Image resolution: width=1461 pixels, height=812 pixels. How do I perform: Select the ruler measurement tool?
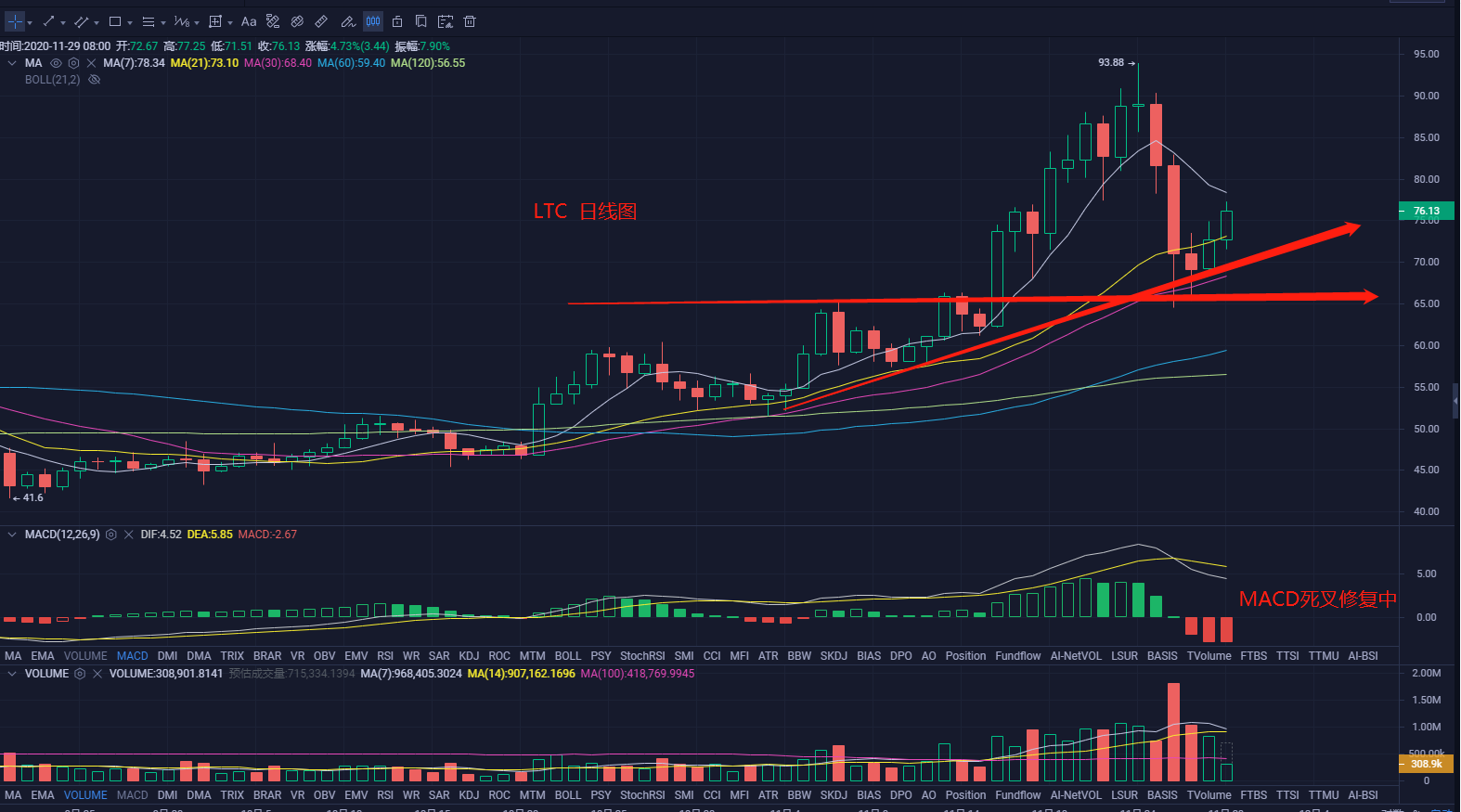(321, 21)
